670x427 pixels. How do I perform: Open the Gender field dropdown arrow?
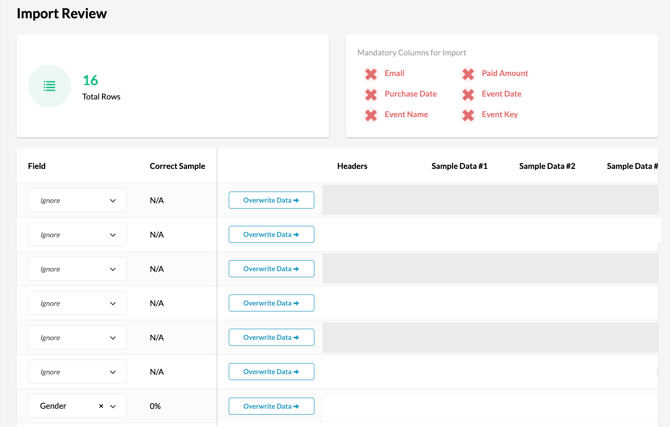tap(113, 406)
